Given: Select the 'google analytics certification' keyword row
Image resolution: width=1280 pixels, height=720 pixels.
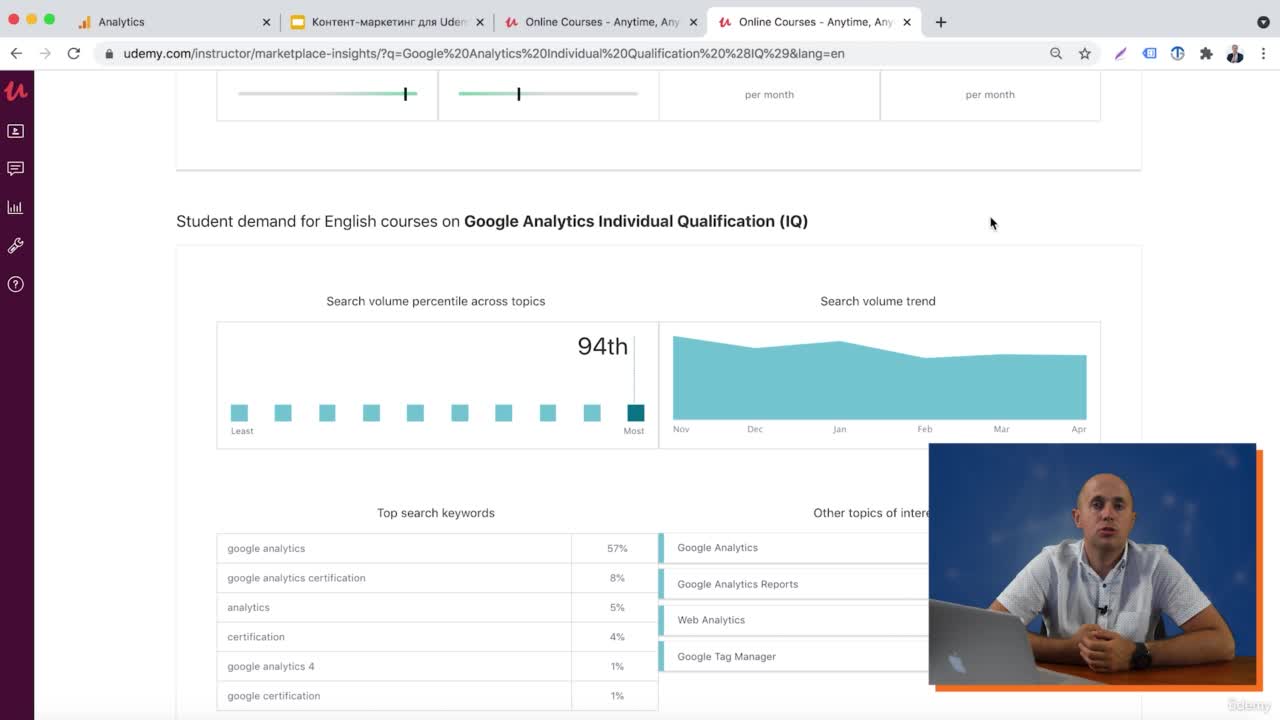Looking at the screenshot, I should [x=437, y=578].
